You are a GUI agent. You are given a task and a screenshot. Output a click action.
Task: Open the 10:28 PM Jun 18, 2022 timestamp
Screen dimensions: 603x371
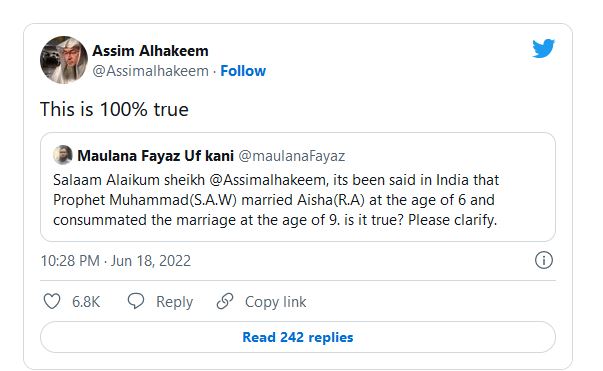[x=116, y=261]
